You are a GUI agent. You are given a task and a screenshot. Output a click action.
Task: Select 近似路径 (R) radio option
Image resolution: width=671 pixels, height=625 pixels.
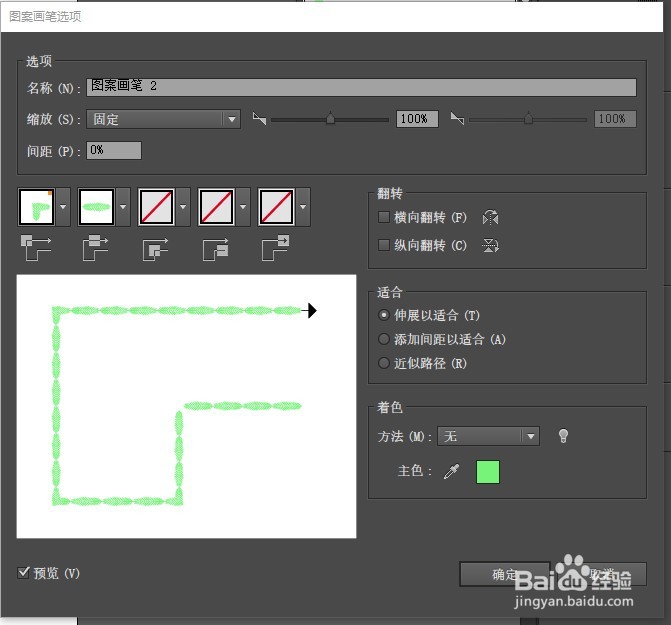(x=384, y=363)
